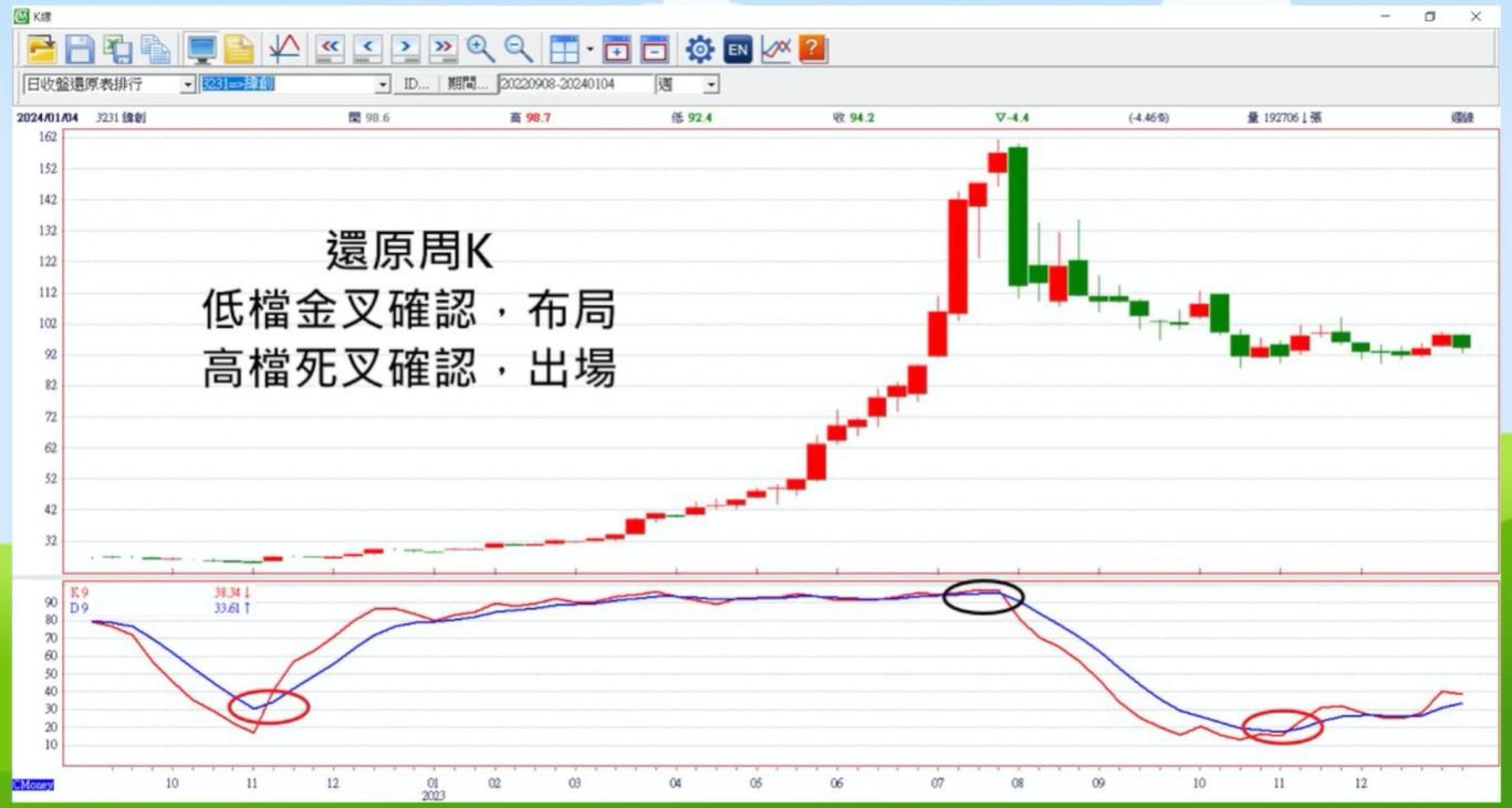Maximize or restore the K線 window

pyautogui.click(x=1430, y=16)
